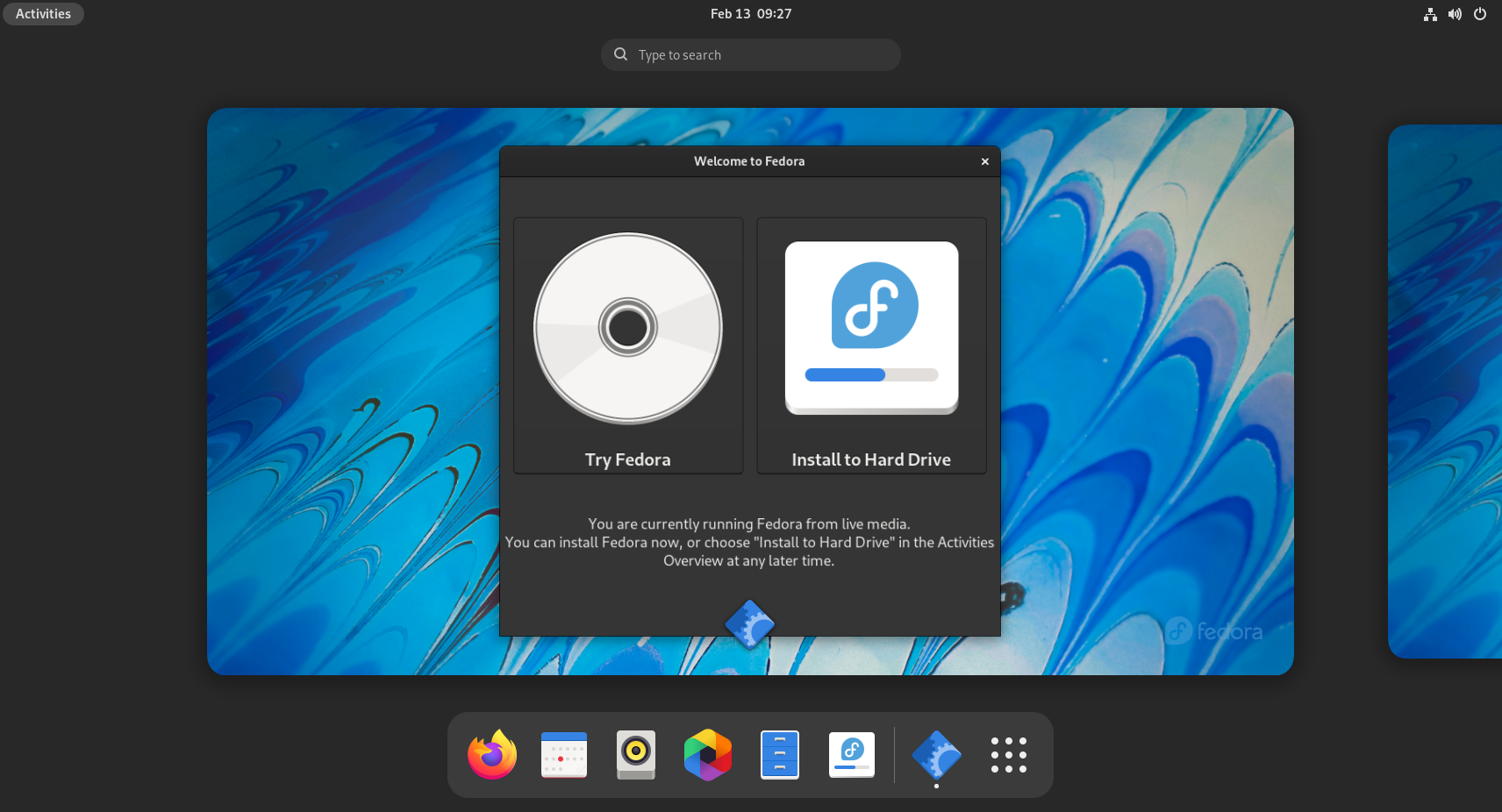This screenshot has height=812, width=1502.
Task: Click the Feb 13 clock in the top bar
Action: (750, 13)
